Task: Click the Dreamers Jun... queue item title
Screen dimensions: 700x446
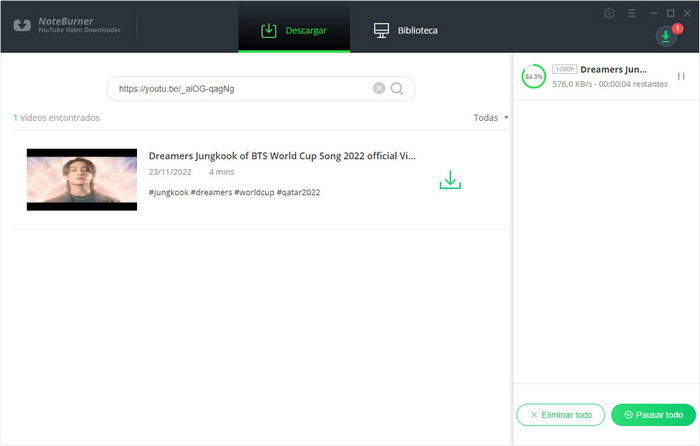Action: (x=613, y=70)
